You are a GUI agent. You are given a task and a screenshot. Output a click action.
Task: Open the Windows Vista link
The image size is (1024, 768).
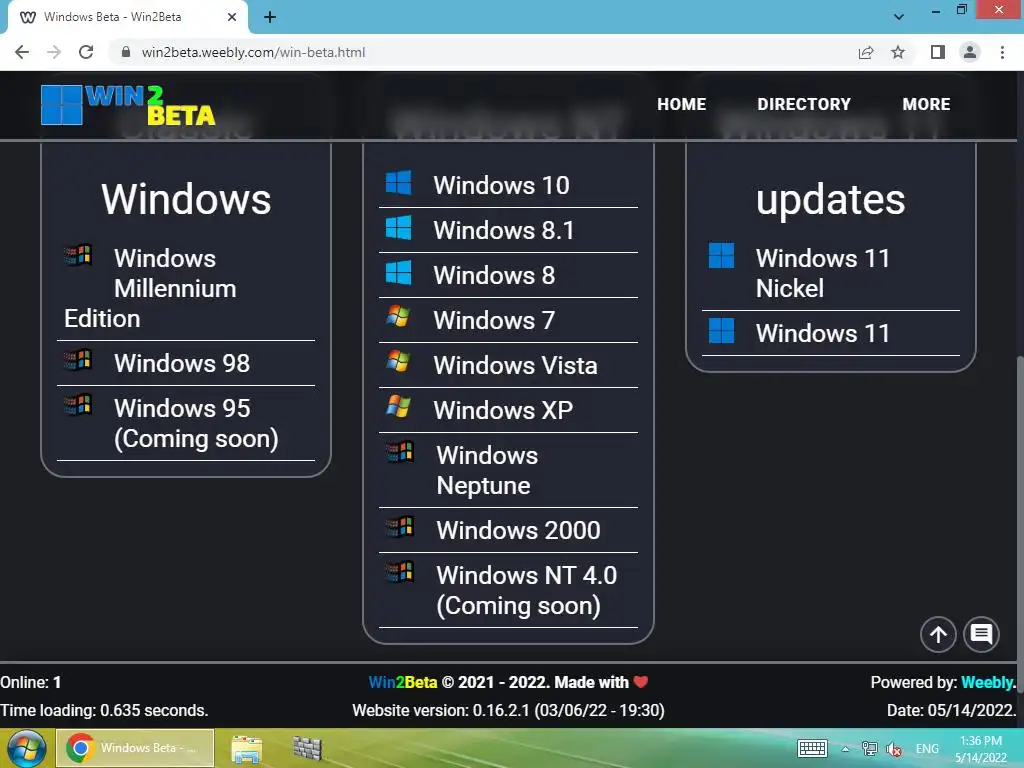point(516,365)
